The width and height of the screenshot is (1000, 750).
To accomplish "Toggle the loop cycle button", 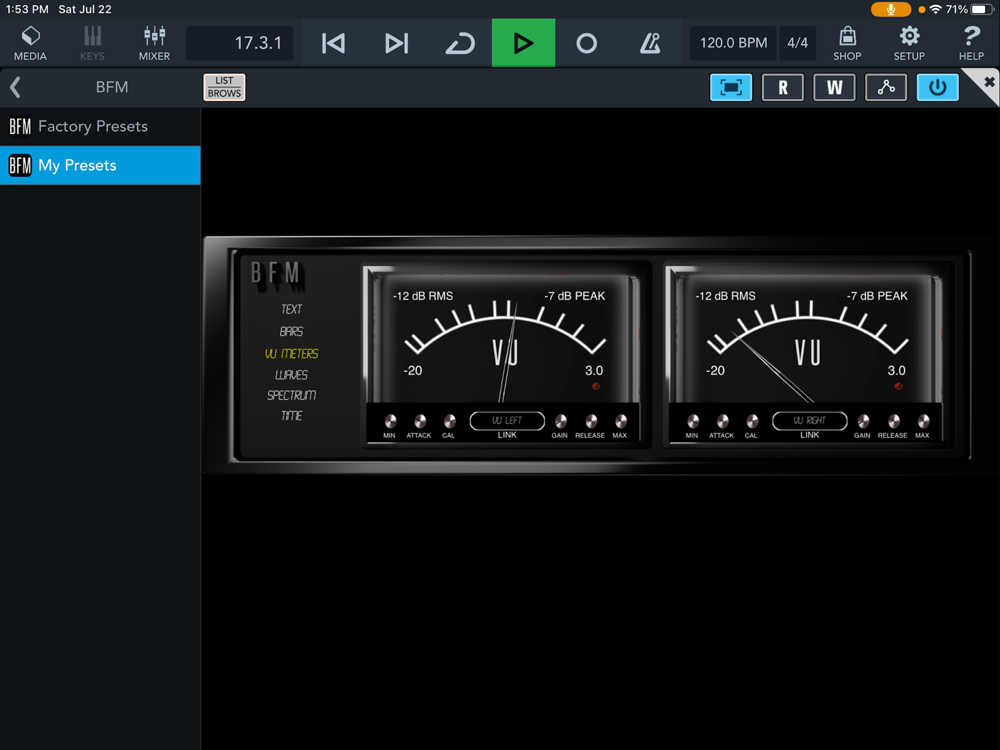I will pos(460,43).
